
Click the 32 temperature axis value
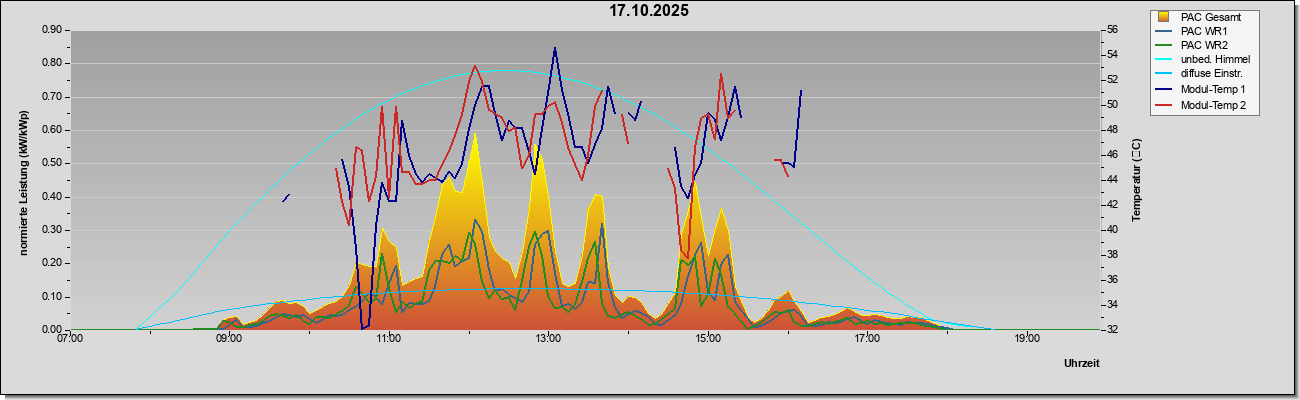(x=1112, y=330)
